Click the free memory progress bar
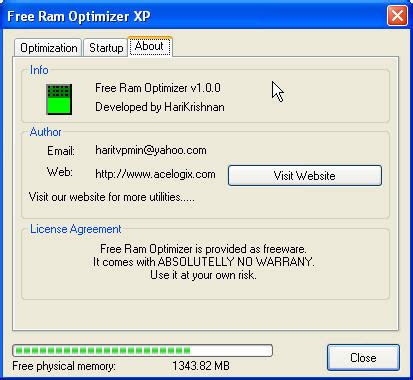 pos(143,350)
